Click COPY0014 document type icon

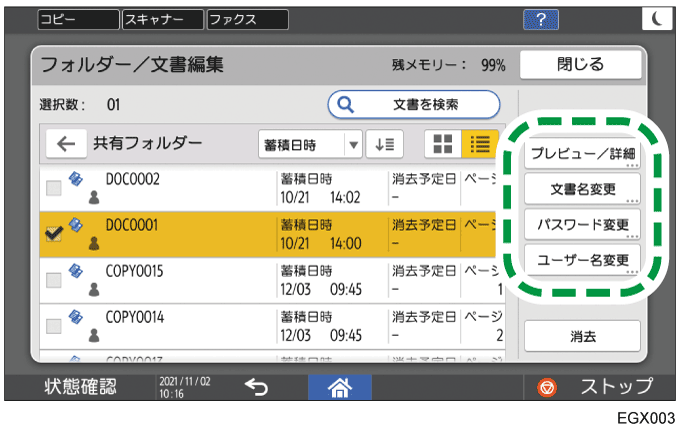[x=75, y=317]
